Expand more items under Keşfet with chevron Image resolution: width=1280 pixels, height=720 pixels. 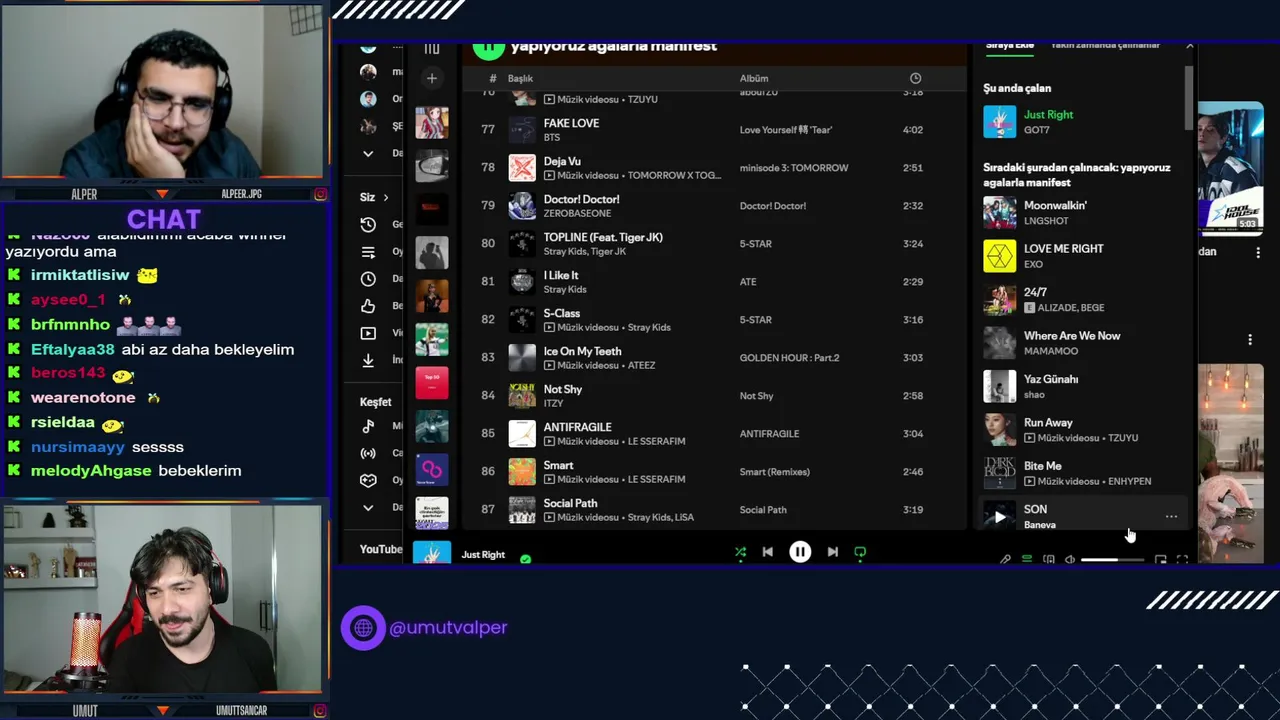tap(368, 507)
